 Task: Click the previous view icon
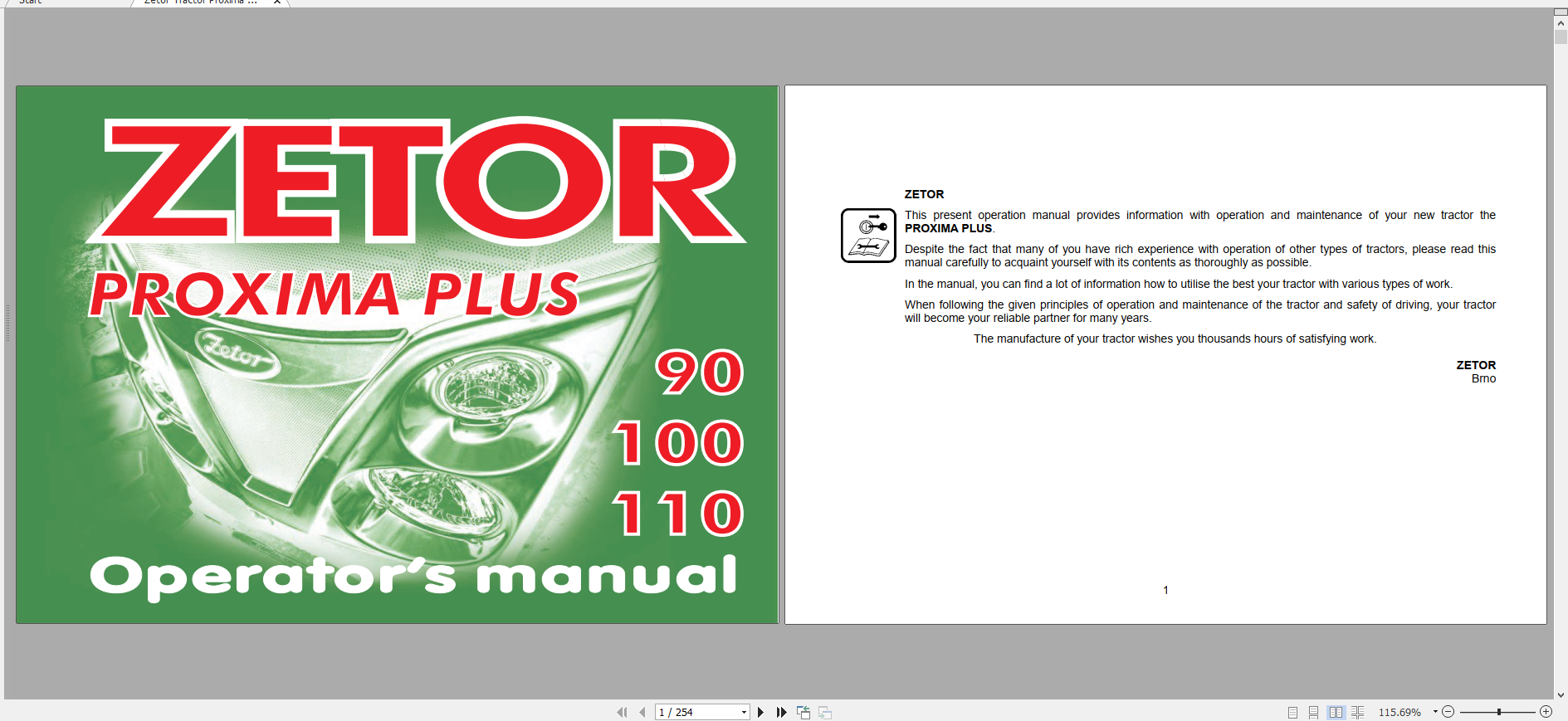click(x=804, y=712)
